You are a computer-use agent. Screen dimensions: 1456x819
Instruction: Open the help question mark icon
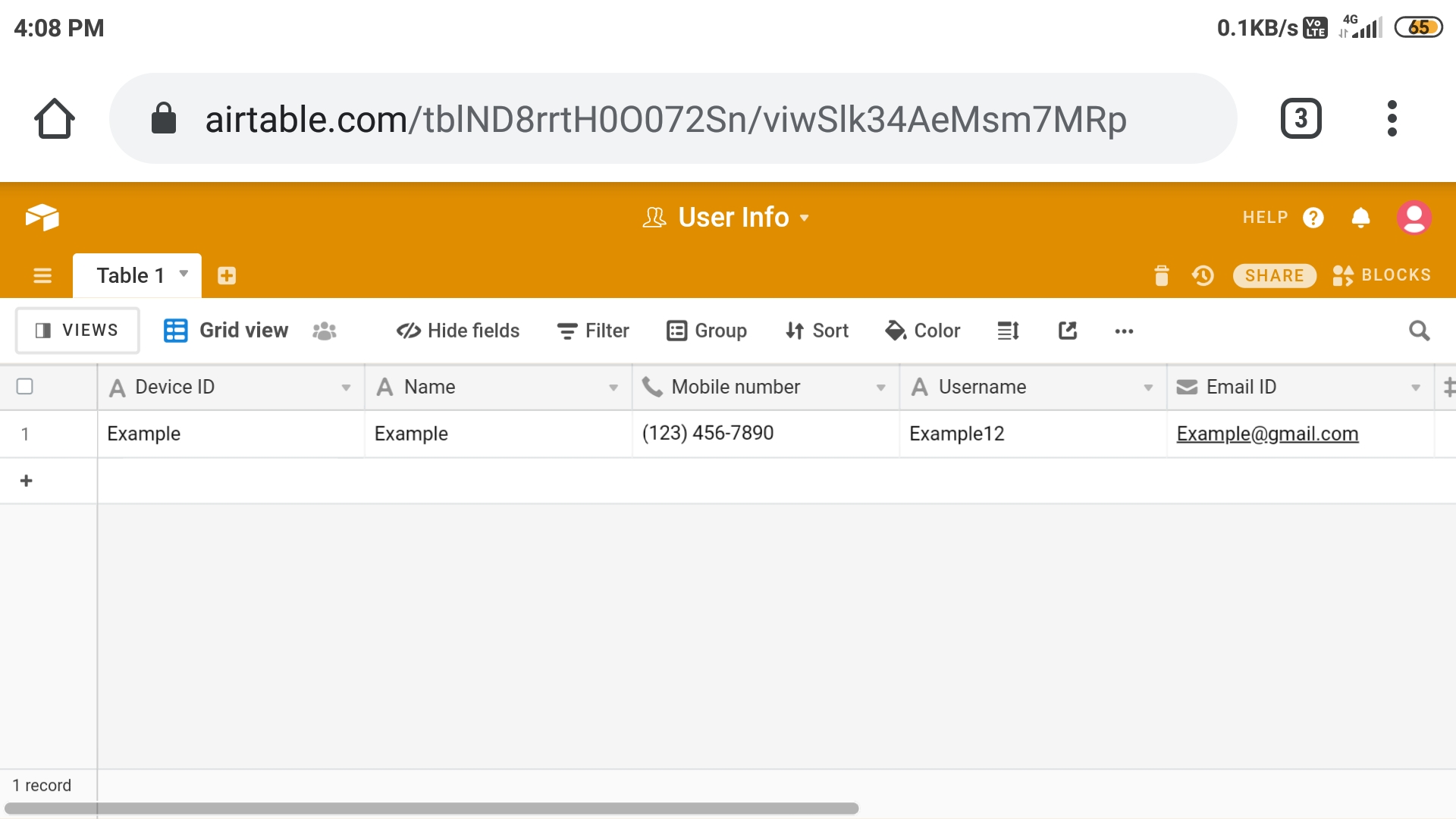[1313, 218]
